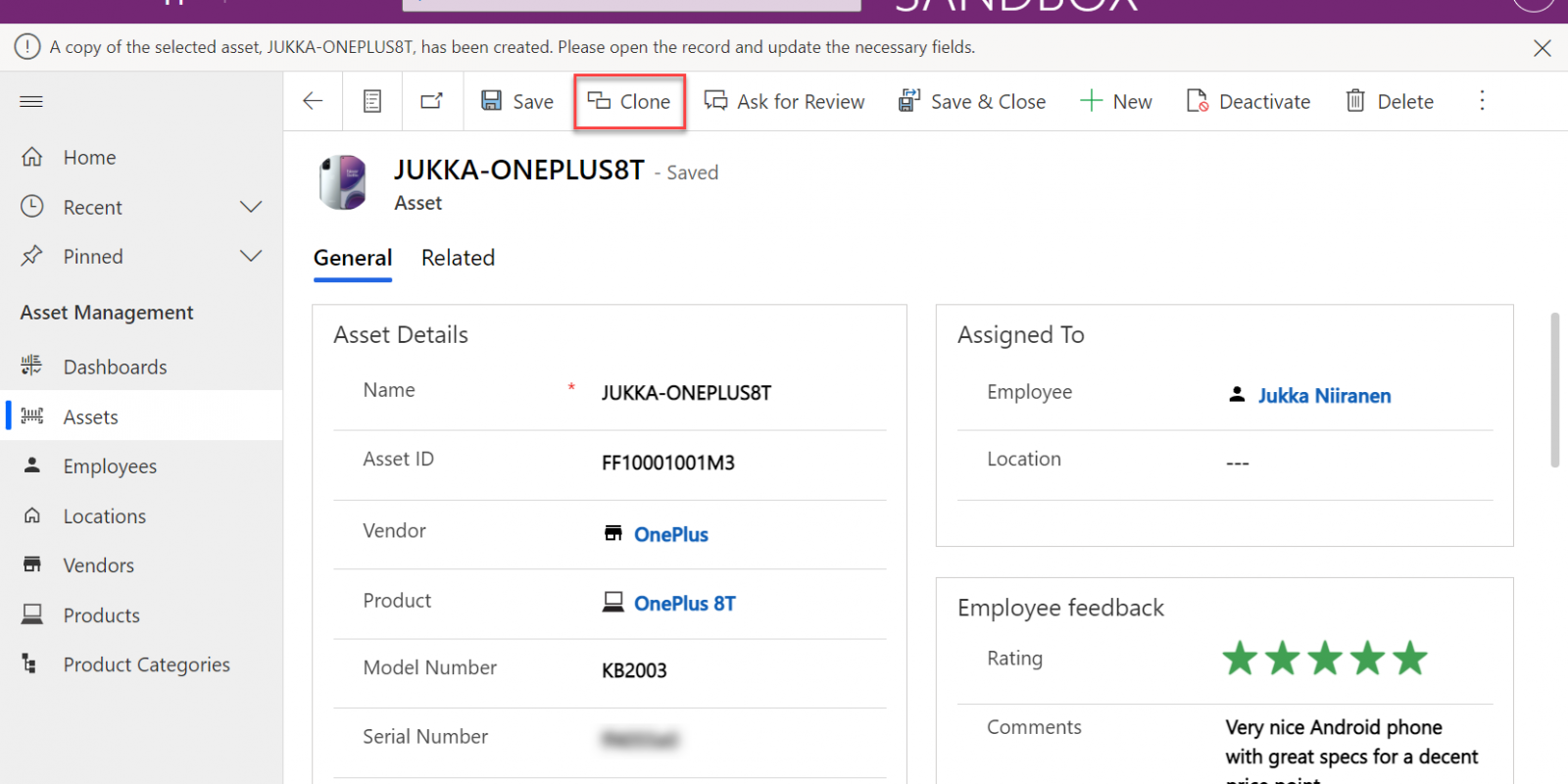Save the asset record
1568x784 pixels.
coord(517,101)
